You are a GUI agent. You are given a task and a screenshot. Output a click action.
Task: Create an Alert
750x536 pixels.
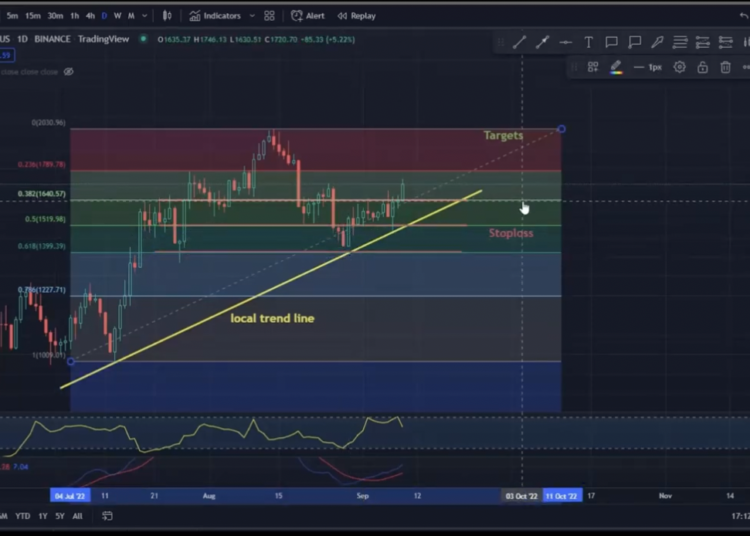308,16
